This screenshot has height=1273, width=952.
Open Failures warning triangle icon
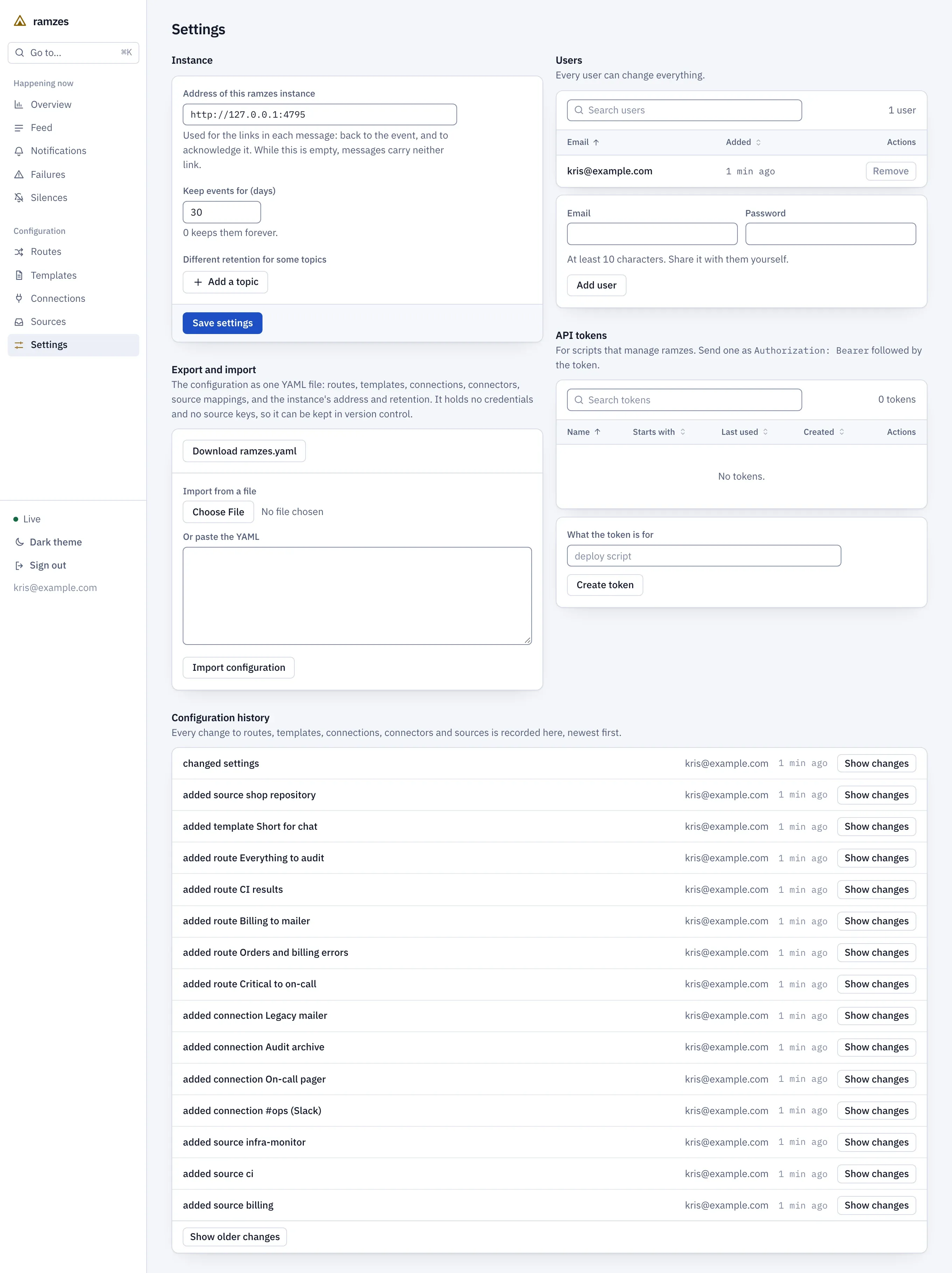[19, 174]
